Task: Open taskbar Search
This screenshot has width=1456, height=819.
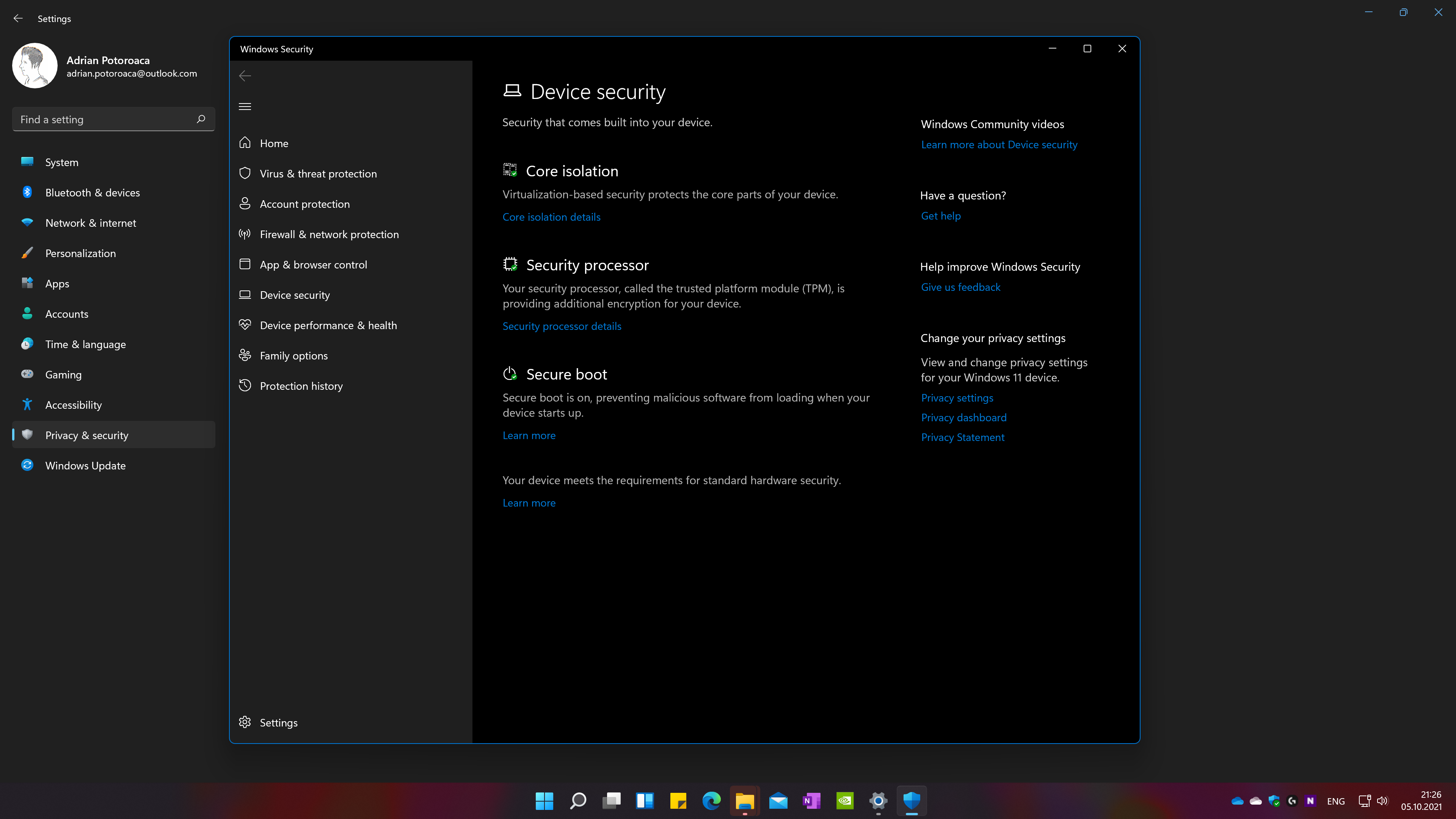Action: point(577,800)
